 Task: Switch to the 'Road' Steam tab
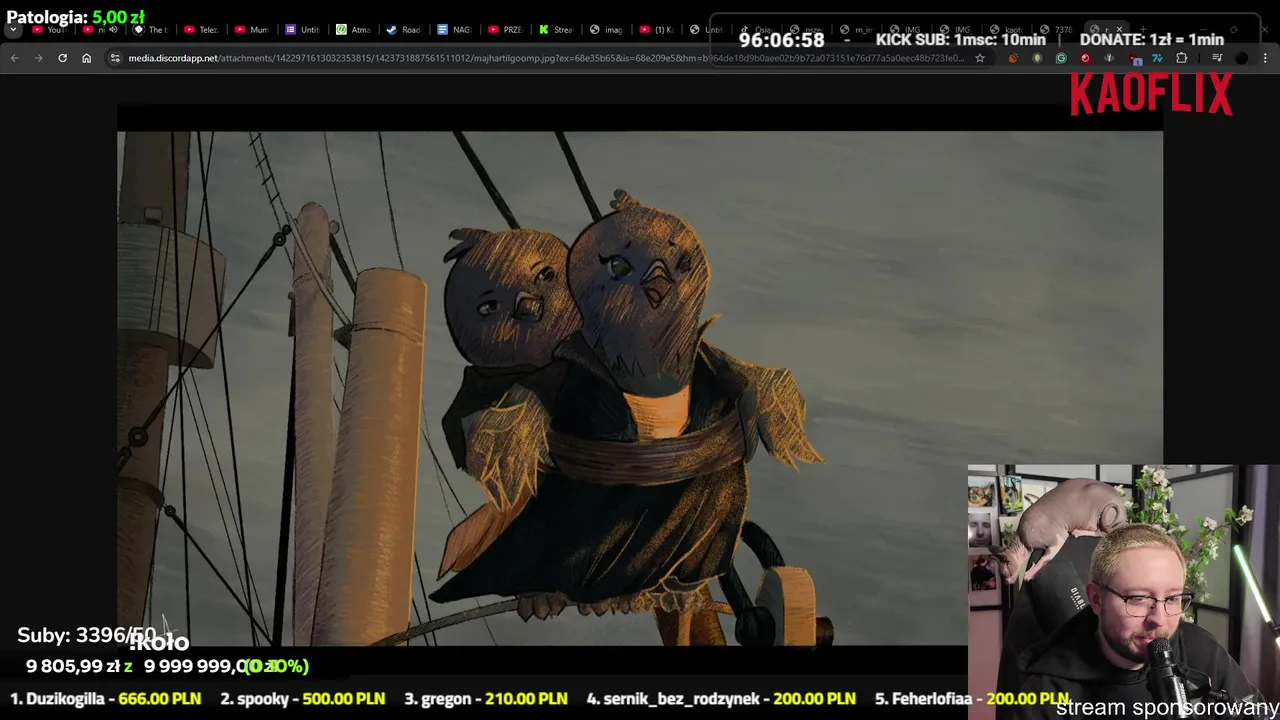click(x=406, y=30)
